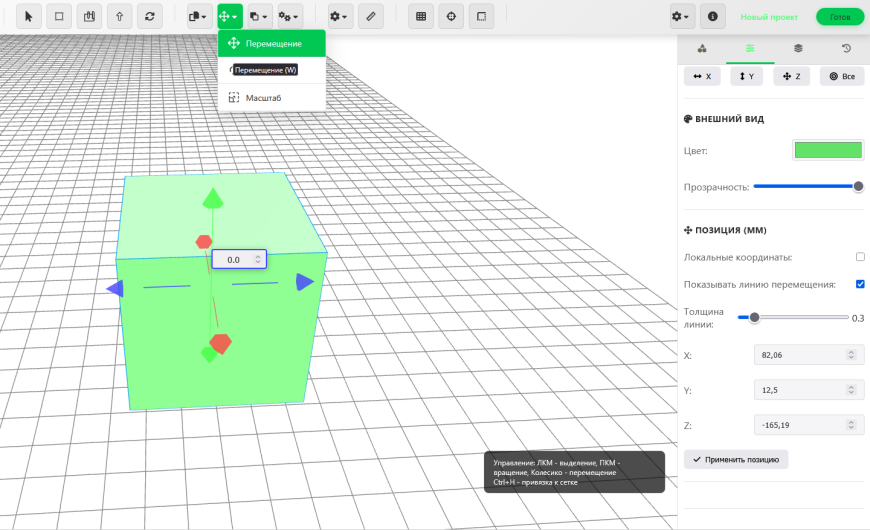870x530 pixels.
Task: Click the measuring tool icon in toolbar
Action: click(x=89, y=17)
